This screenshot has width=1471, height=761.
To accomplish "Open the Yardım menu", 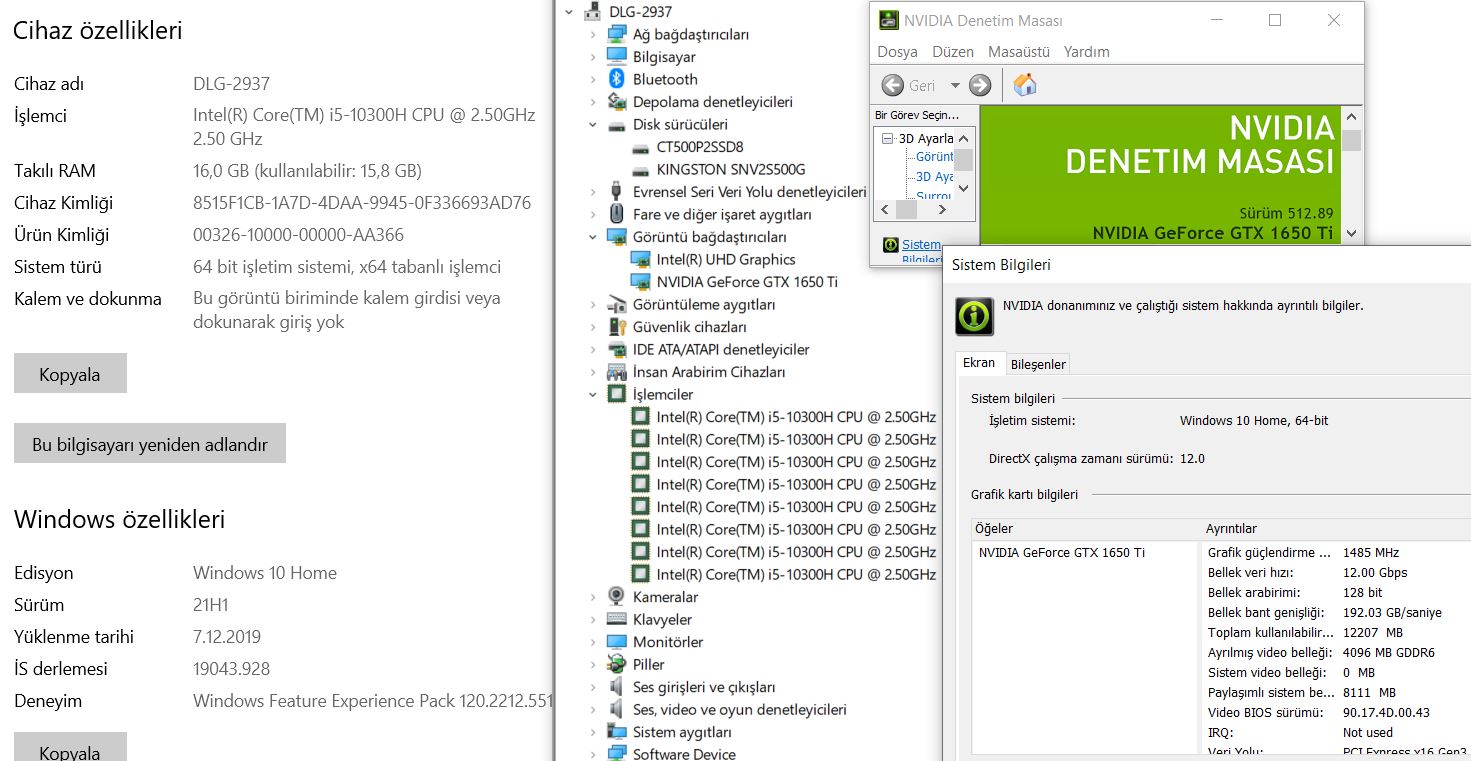I will click(1086, 52).
